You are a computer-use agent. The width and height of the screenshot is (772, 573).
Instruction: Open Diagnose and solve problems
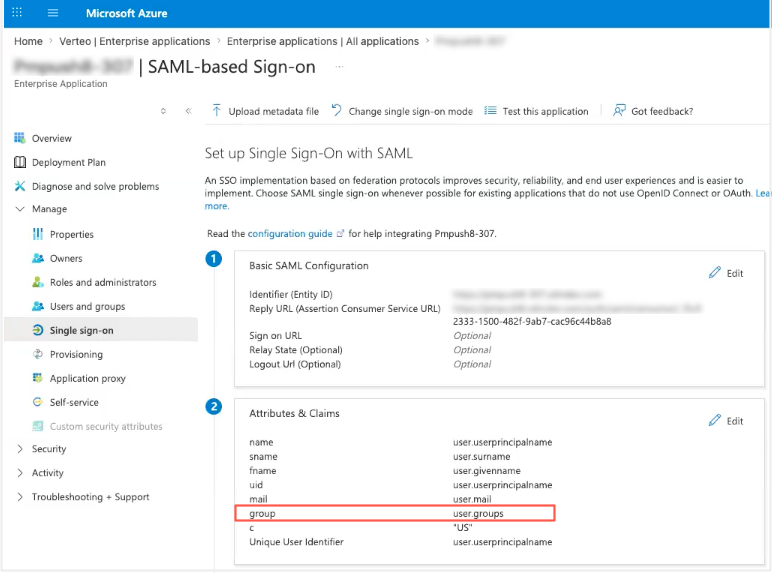tap(96, 187)
